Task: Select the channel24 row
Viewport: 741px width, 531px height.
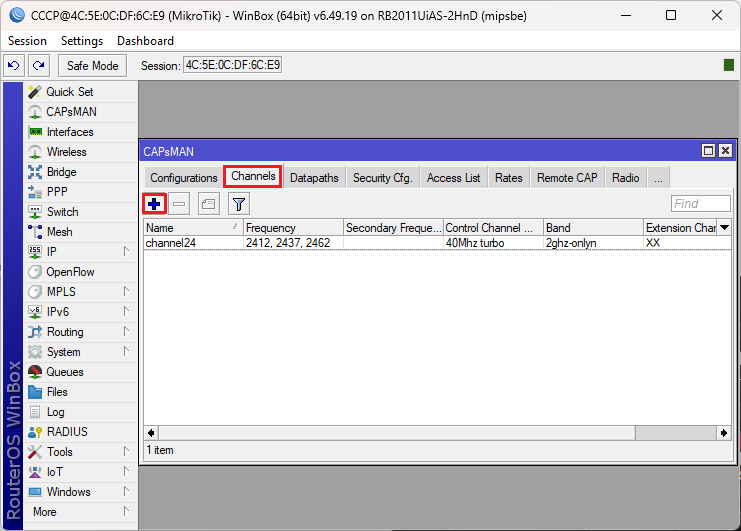Action: (x=438, y=243)
